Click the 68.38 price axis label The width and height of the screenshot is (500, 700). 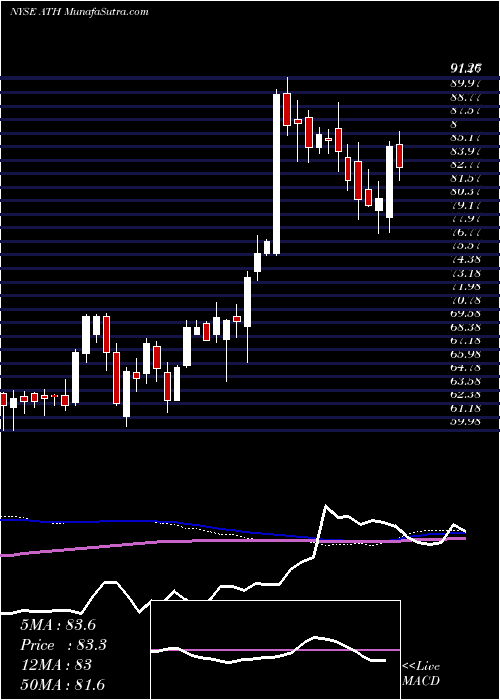466,326
